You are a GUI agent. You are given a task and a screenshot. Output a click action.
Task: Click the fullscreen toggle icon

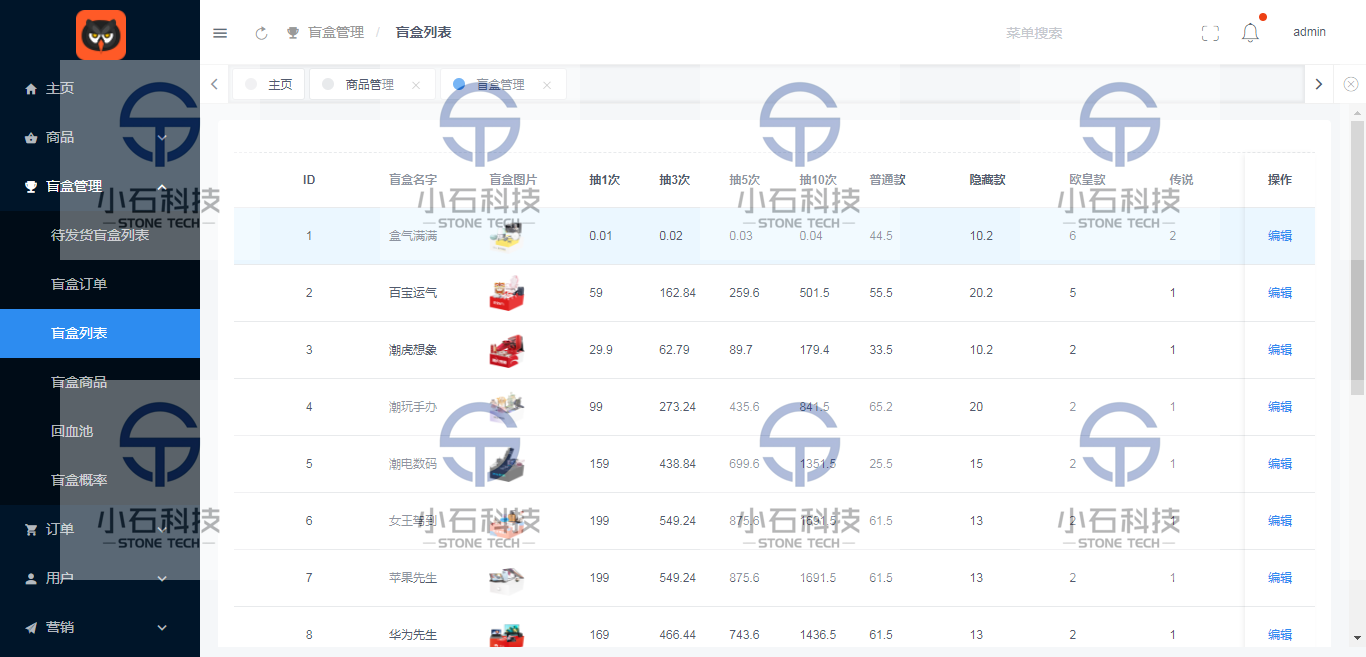1210,33
